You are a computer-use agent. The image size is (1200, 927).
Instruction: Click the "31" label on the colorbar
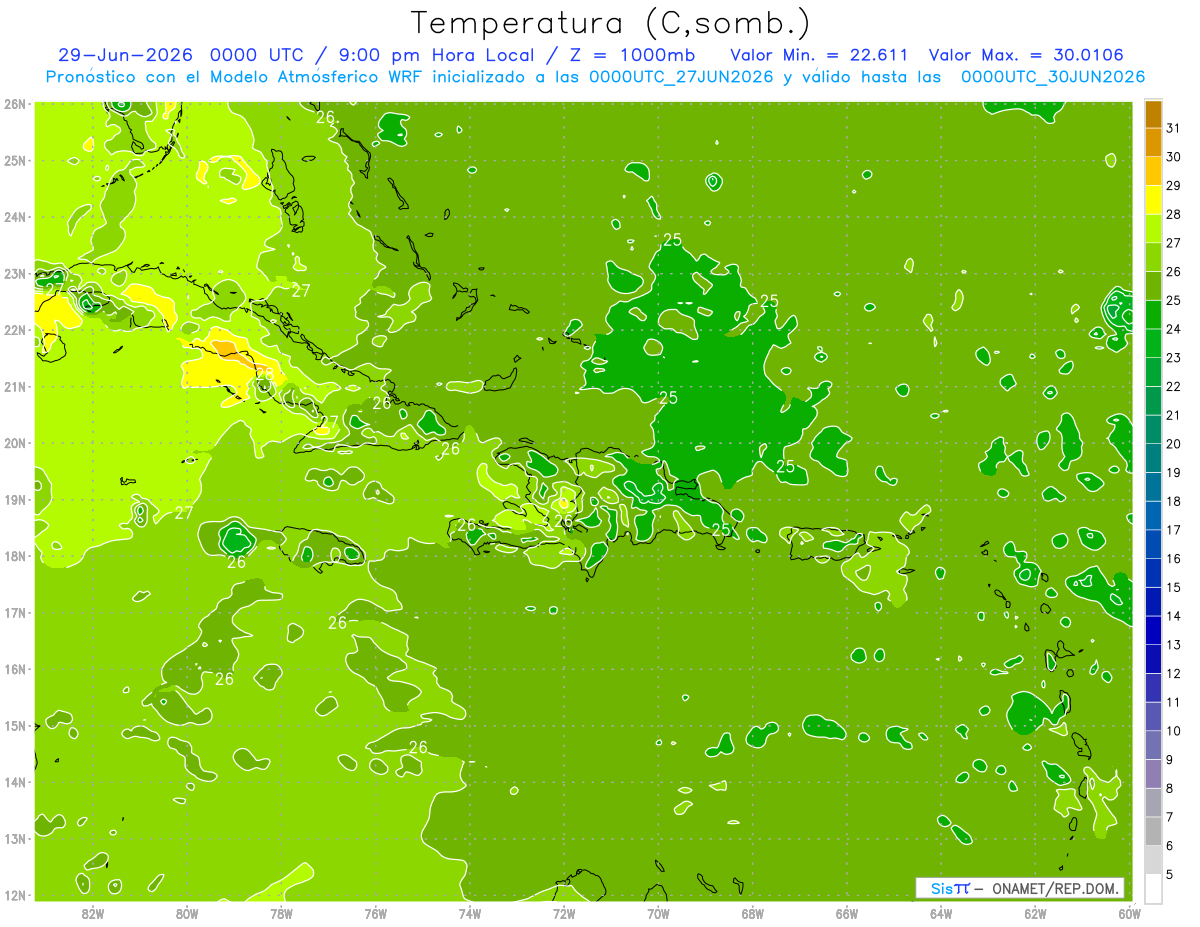(1174, 128)
